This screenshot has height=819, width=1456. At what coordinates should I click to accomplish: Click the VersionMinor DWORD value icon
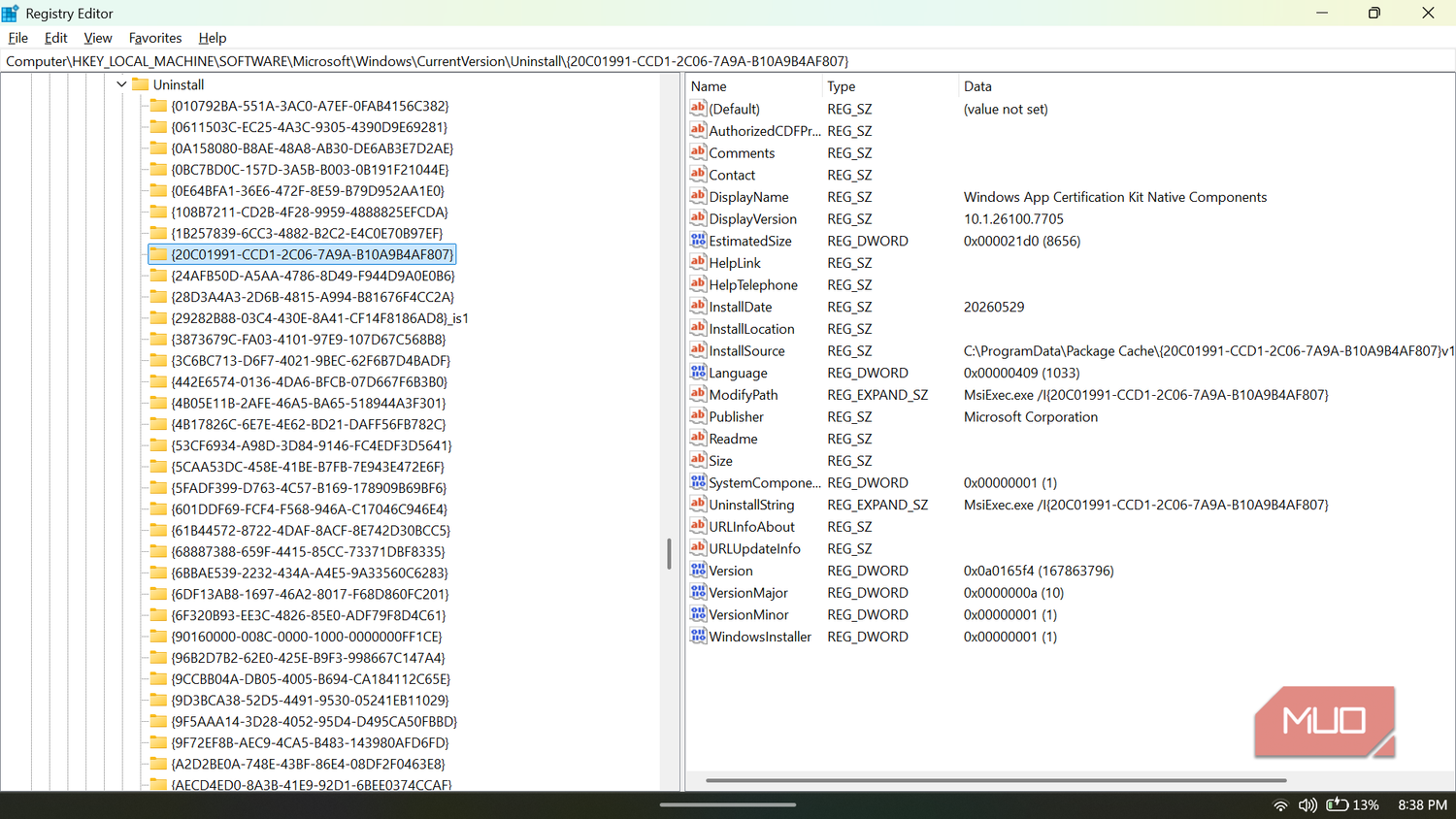(x=698, y=613)
